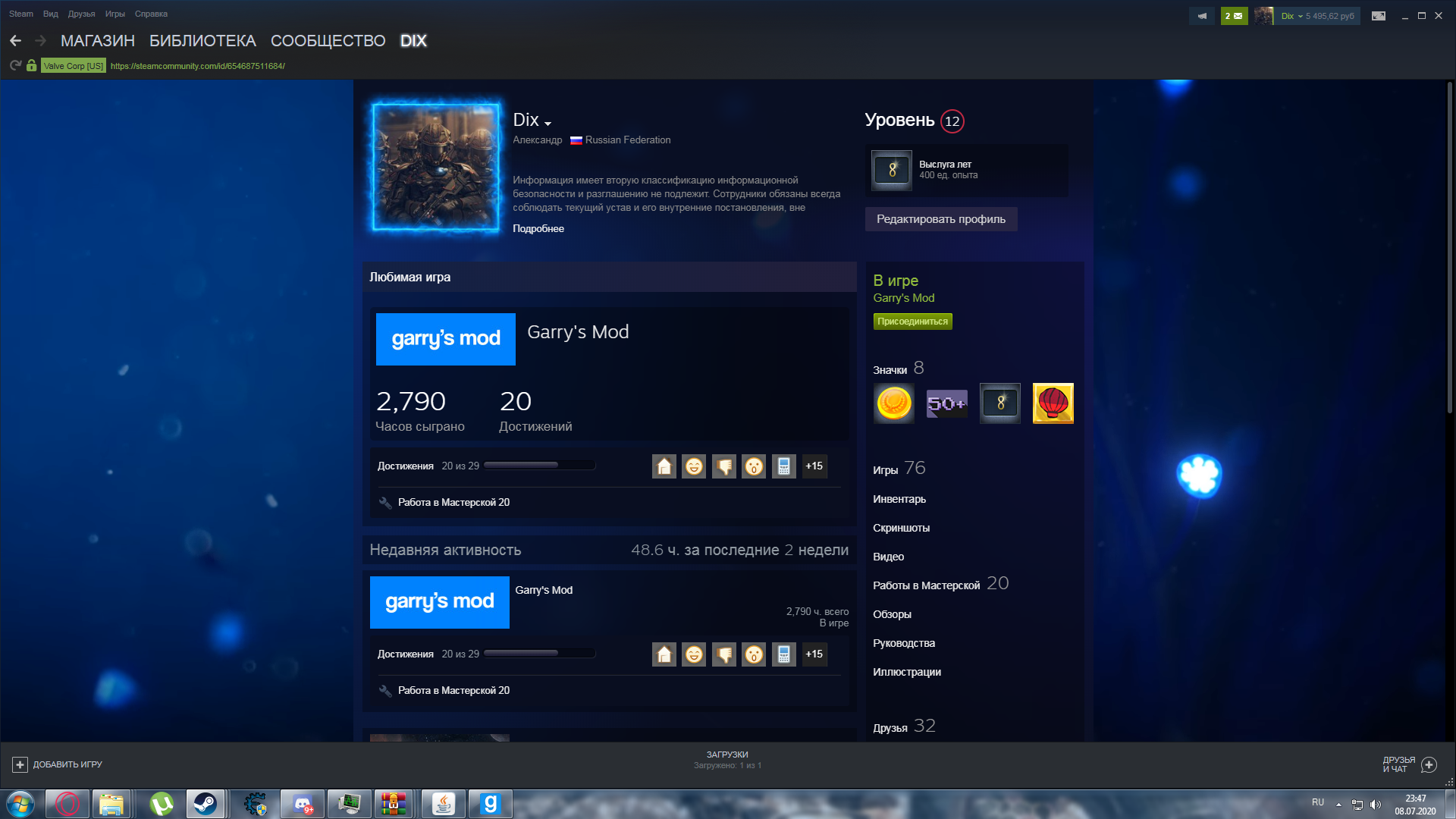Expand remaining +15 achievements in Недавняя активность
This screenshot has height=819, width=1456.
(x=814, y=654)
